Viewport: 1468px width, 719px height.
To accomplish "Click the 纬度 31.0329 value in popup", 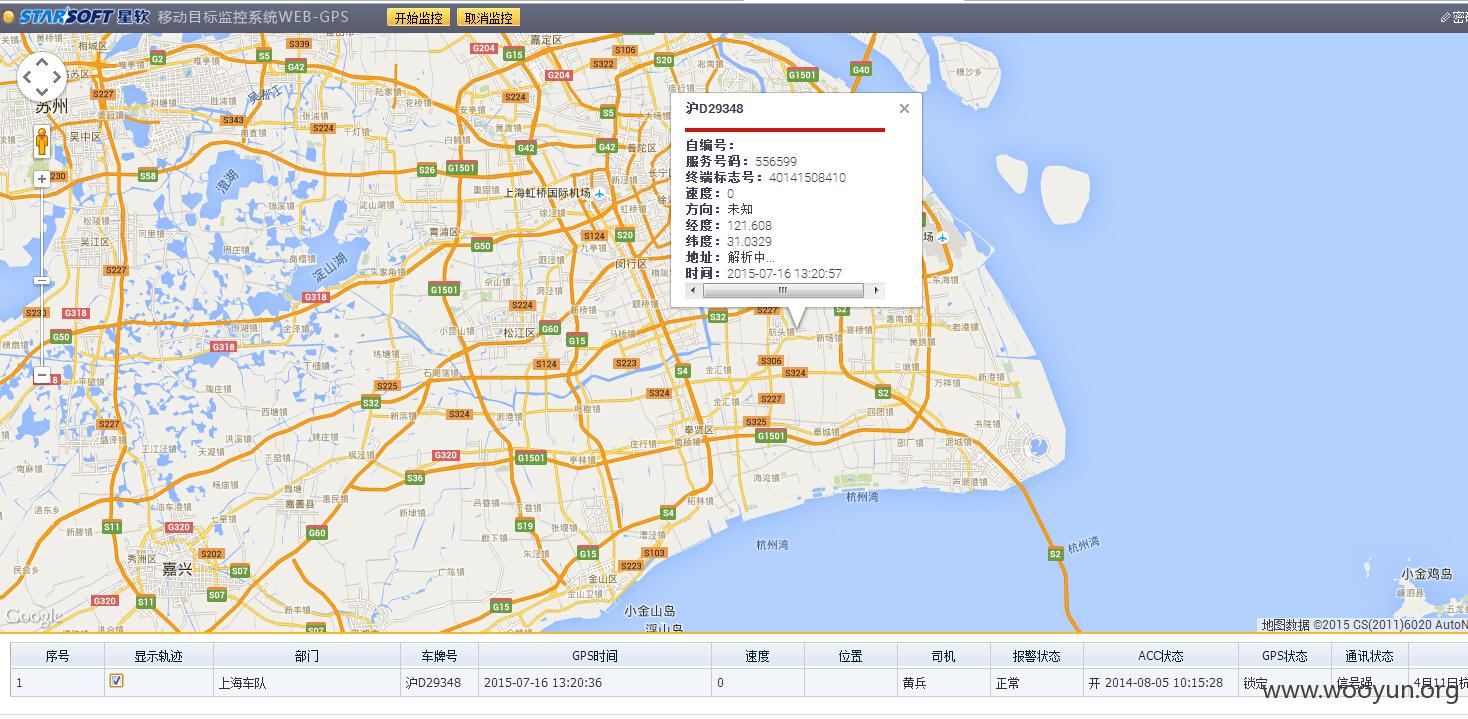I will click(x=750, y=241).
